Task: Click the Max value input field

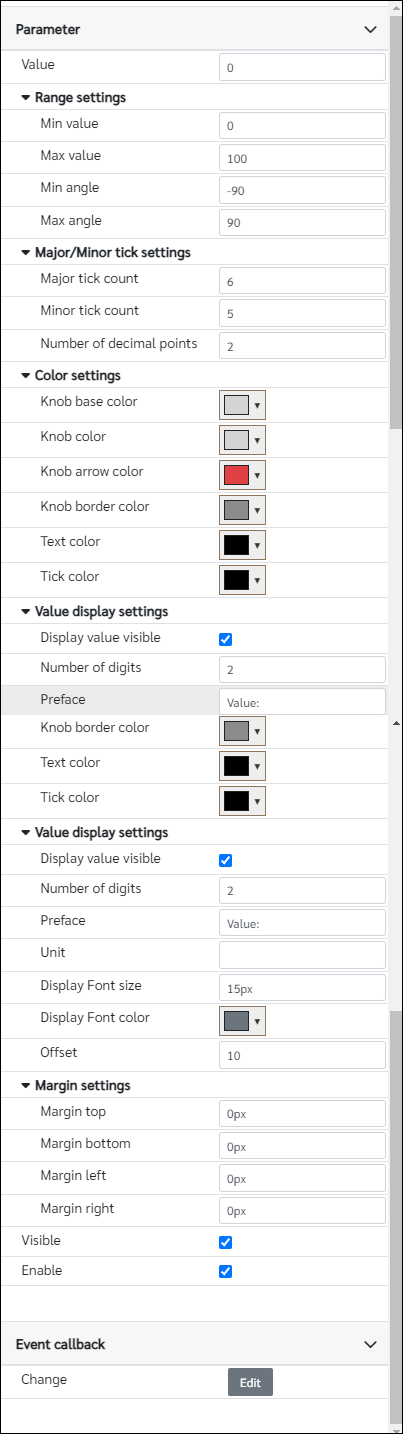Action: click(x=302, y=158)
